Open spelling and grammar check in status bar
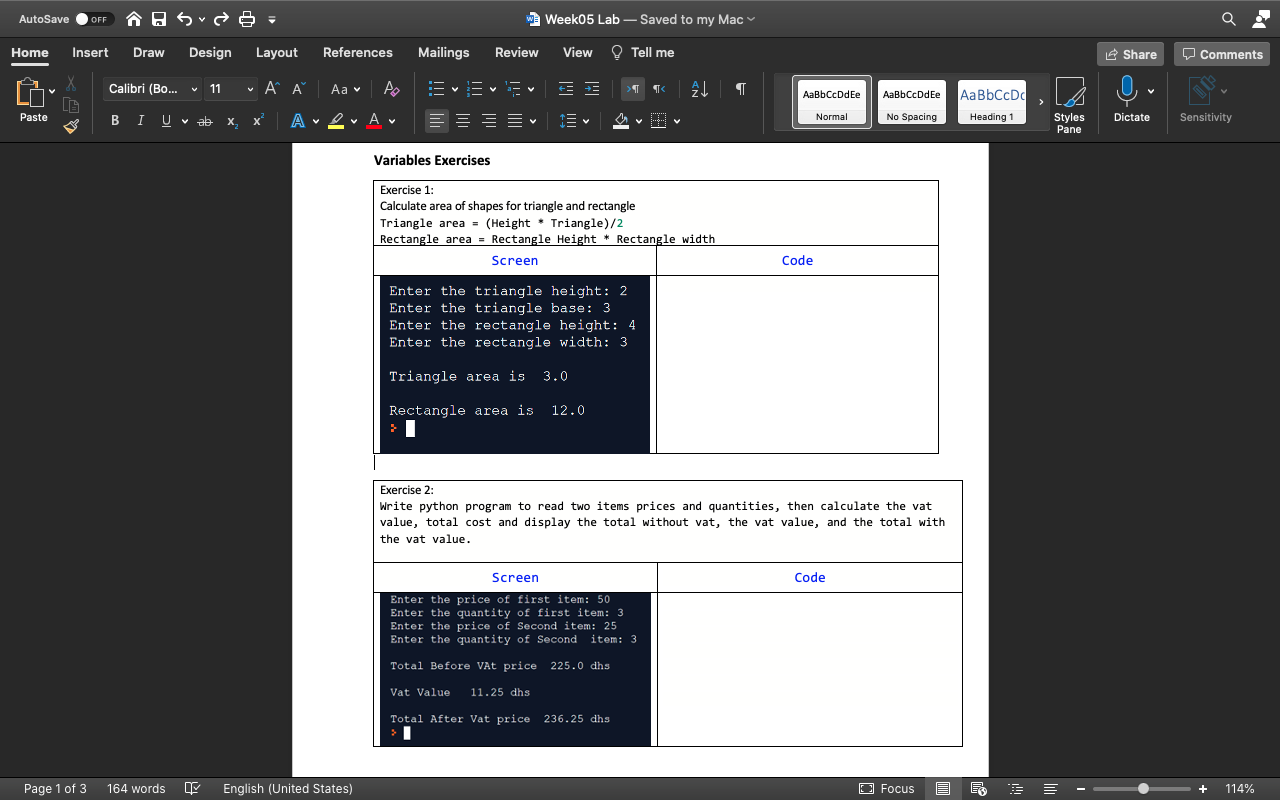The width and height of the screenshot is (1280, 800). 194,788
